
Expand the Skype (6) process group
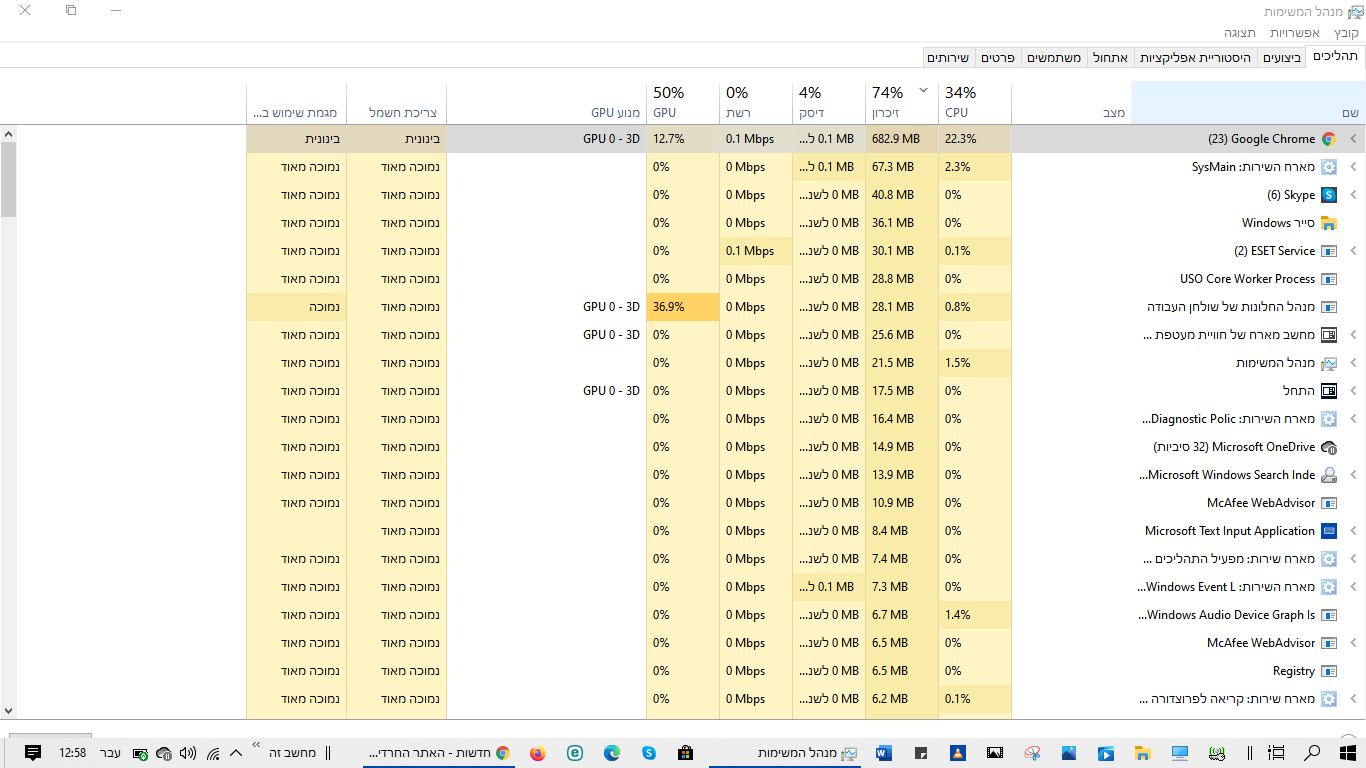(x=1353, y=195)
